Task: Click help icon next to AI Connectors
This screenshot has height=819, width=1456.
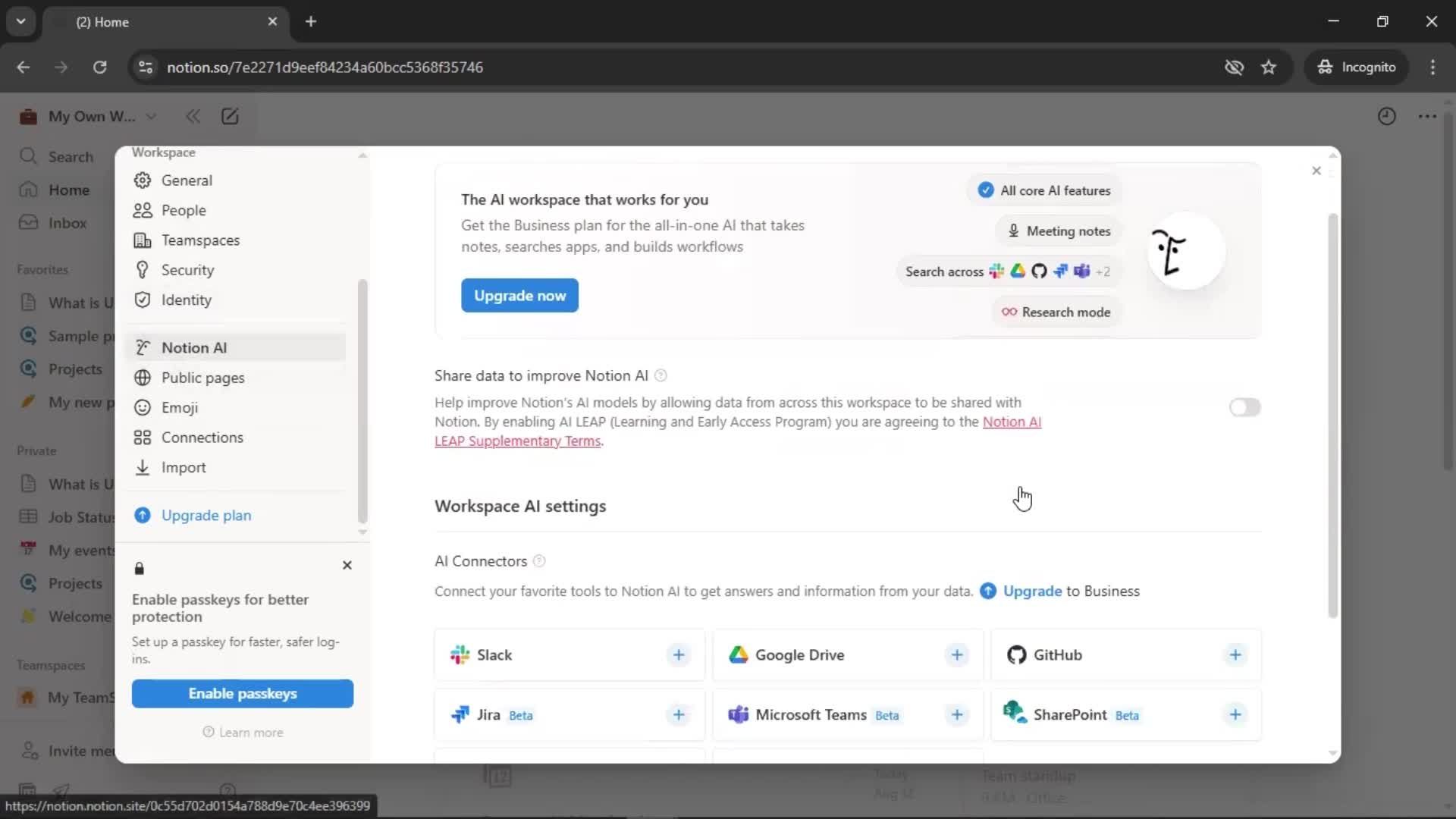Action: (x=539, y=561)
